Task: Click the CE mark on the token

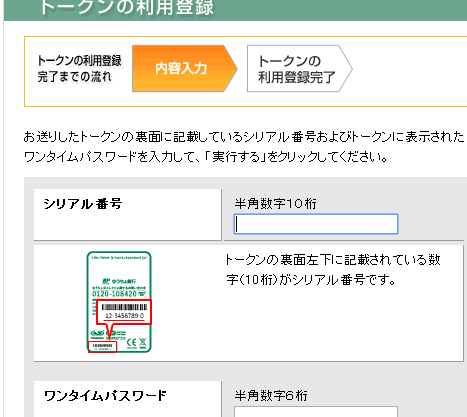Action: coord(132,342)
